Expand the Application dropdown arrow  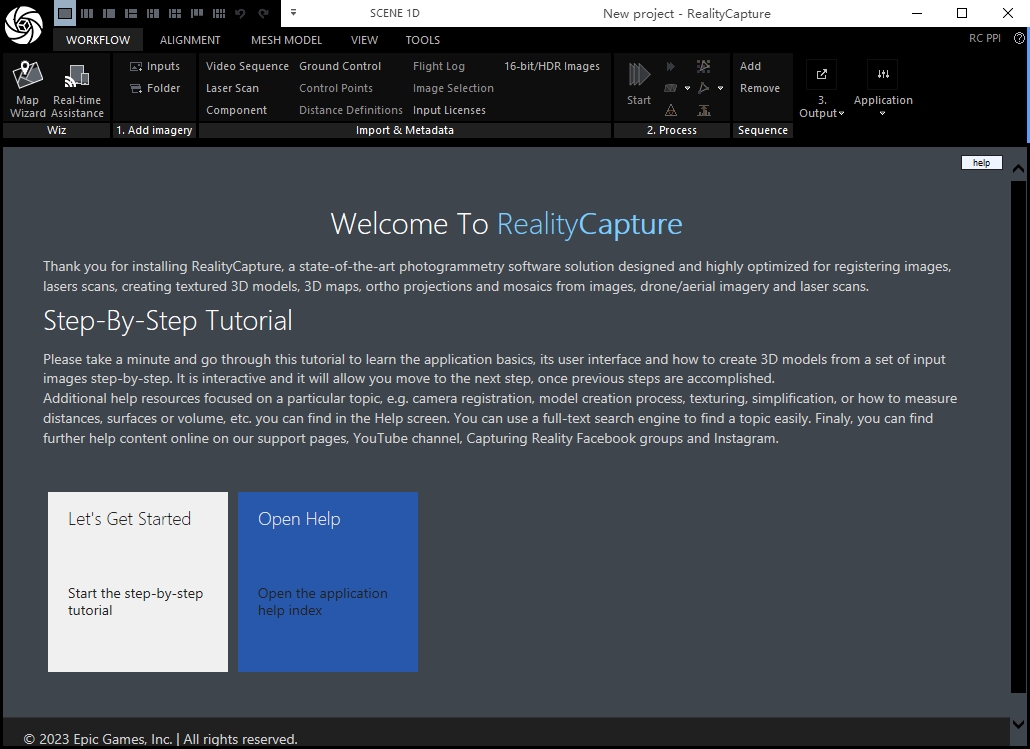pos(883,113)
